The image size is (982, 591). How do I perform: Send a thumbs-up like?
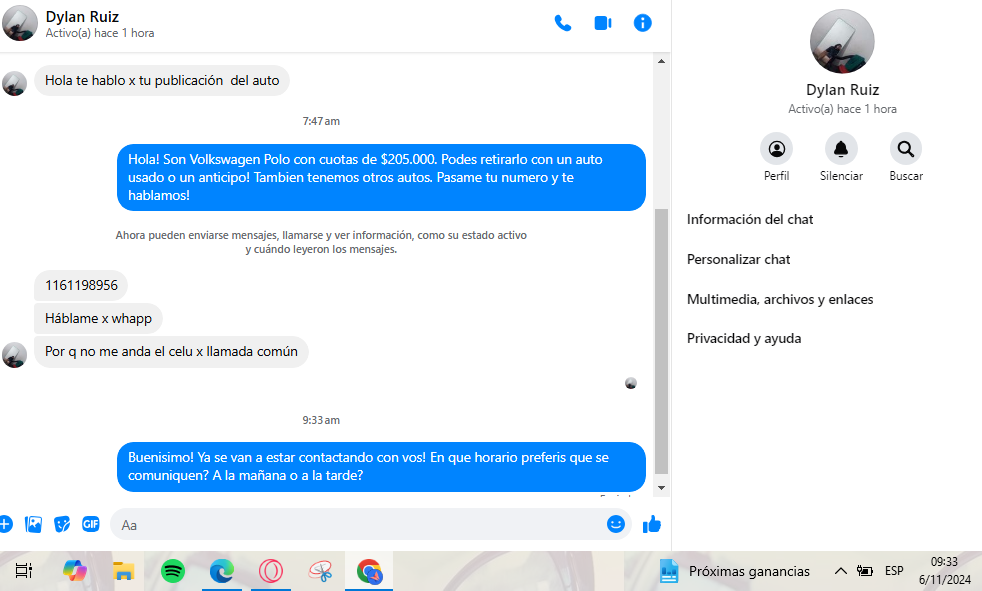click(x=652, y=524)
